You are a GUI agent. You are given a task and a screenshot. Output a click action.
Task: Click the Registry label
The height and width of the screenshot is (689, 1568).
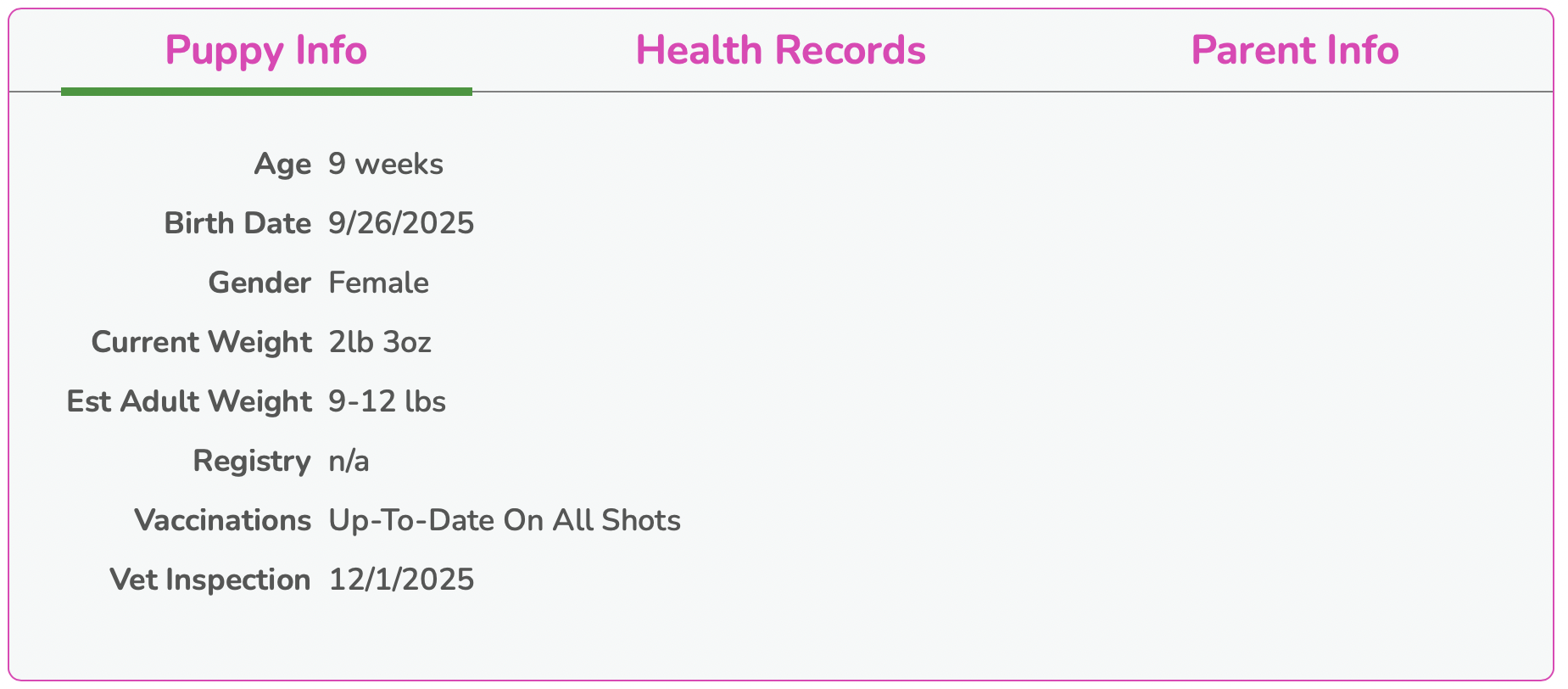pyautogui.click(x=252, y=461)
